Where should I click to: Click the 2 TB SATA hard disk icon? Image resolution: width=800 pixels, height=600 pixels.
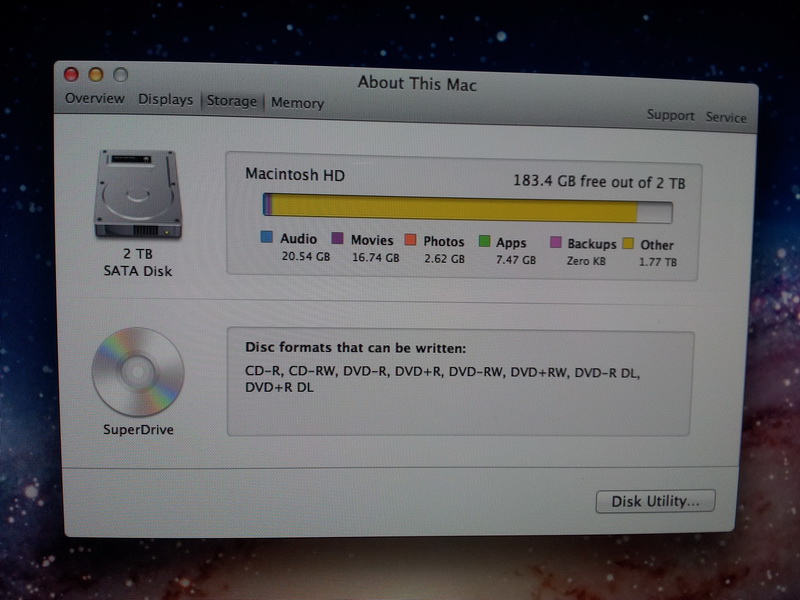pos(138,194)
